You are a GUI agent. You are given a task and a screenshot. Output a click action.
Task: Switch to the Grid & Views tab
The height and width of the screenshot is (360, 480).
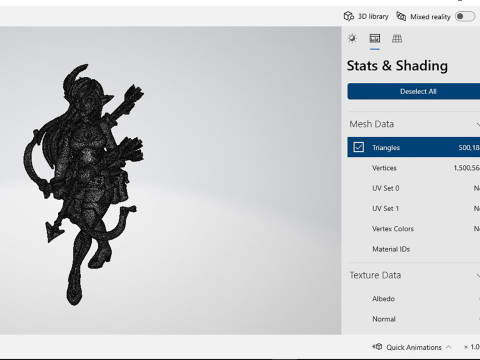pyautogui.click(x=397, y=38)
